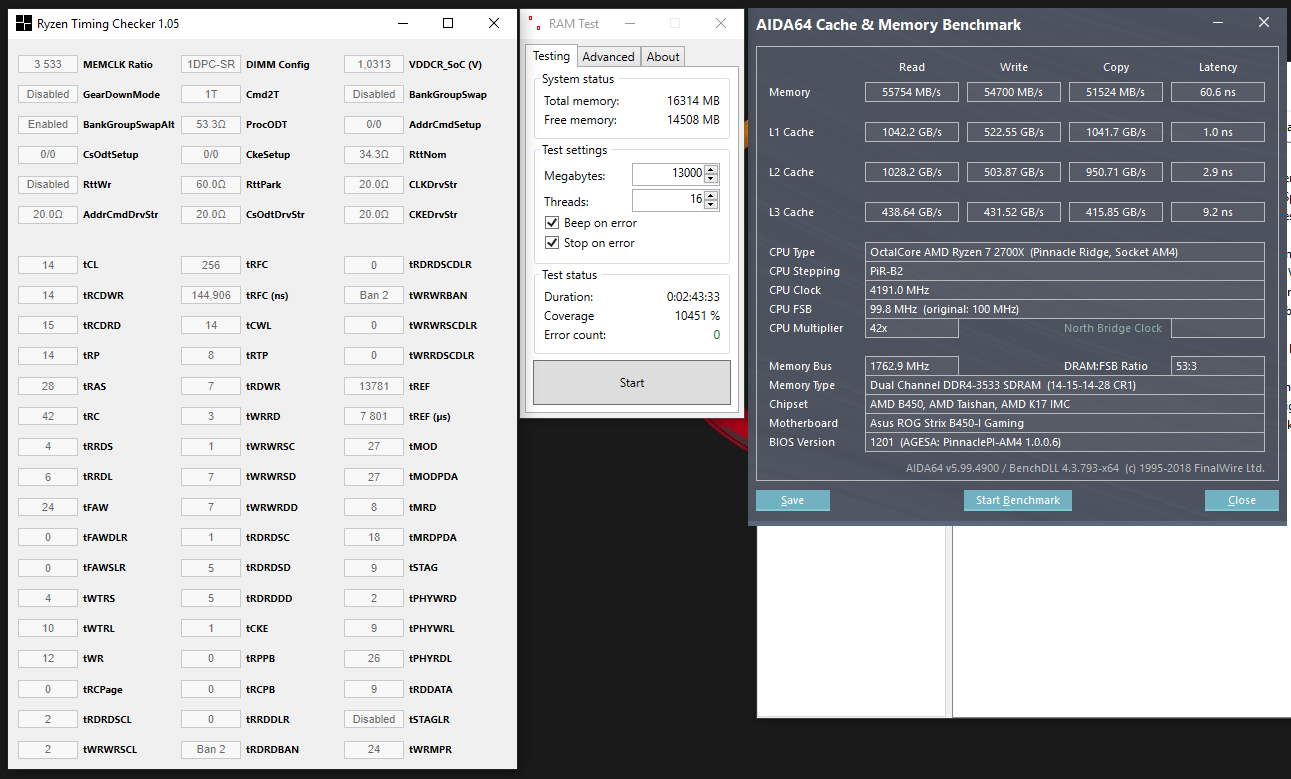Screen dimensions: 1291x779
Task: Click the tRAS value 28
Action: (48, 386)
